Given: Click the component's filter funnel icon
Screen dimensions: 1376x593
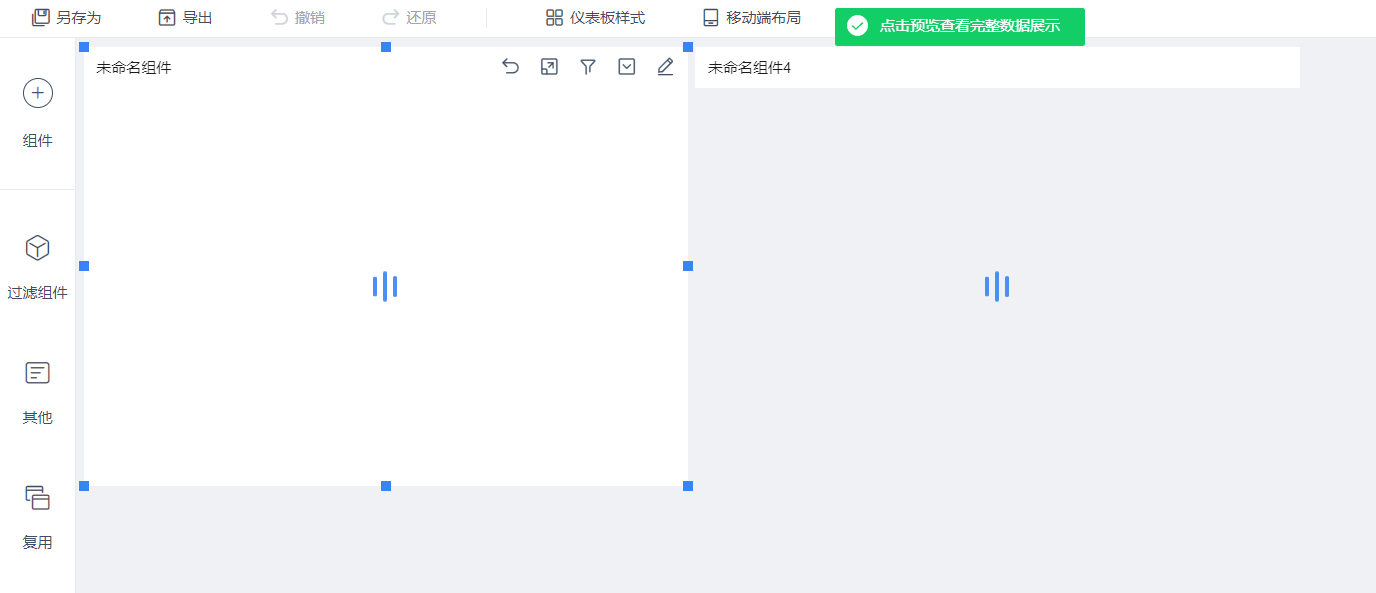Looking at the screenshot, I should coord(588,67).
